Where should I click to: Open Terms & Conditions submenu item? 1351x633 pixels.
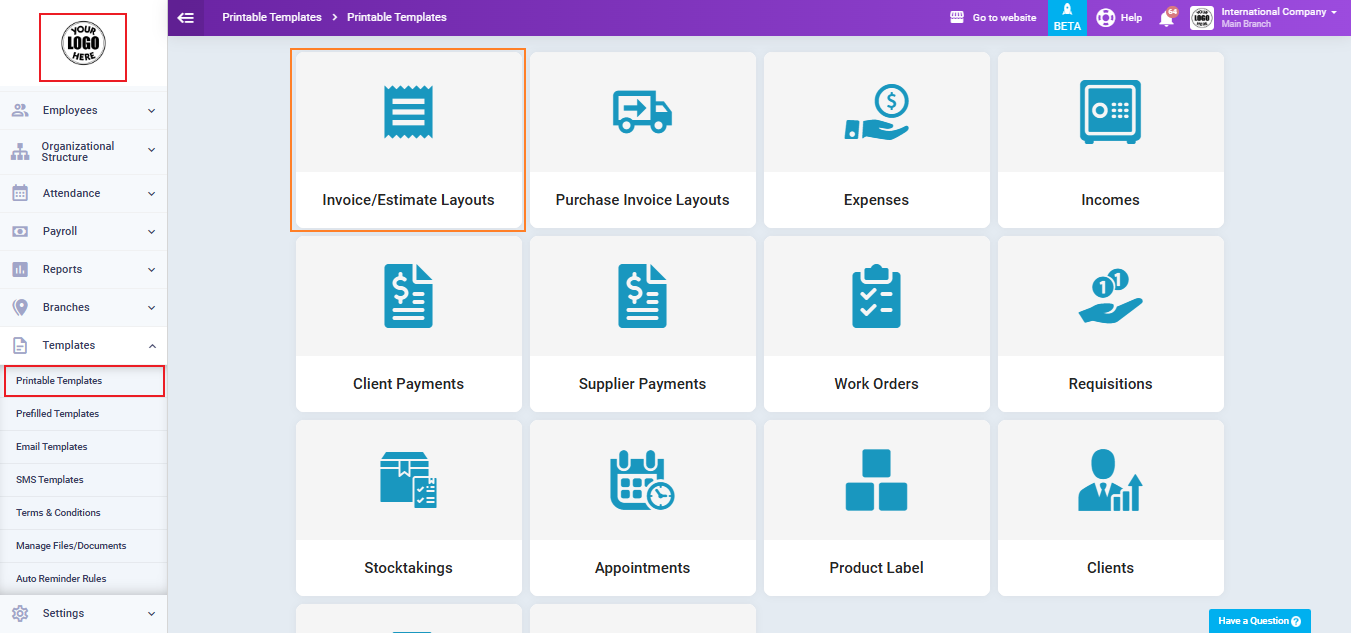coord(84,513)
